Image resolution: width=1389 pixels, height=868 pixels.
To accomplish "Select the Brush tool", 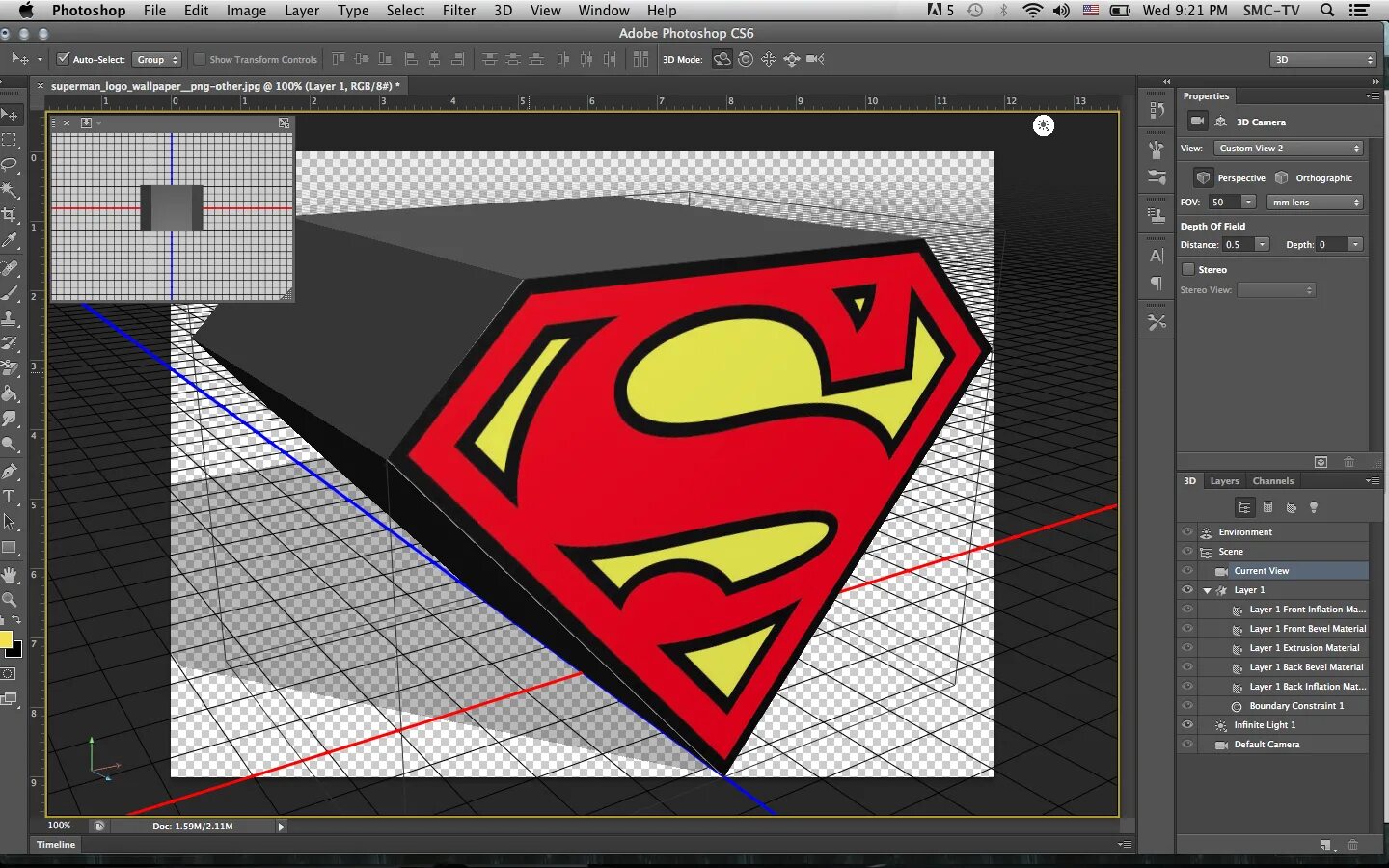I will pyautogui.click(x=10, y=292).
